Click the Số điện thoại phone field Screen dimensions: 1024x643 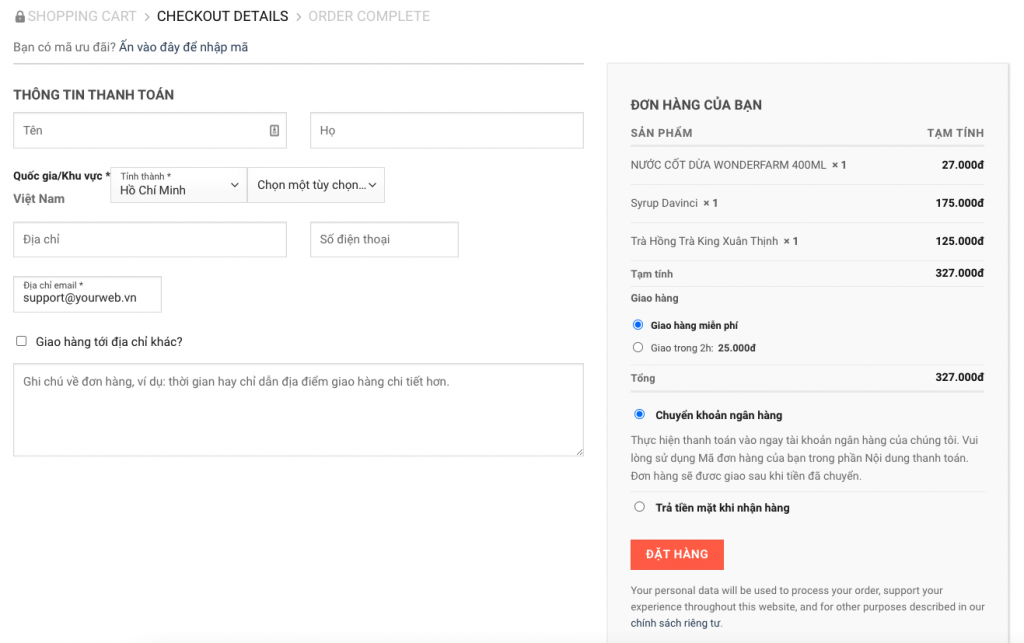(x=384, y=240)
